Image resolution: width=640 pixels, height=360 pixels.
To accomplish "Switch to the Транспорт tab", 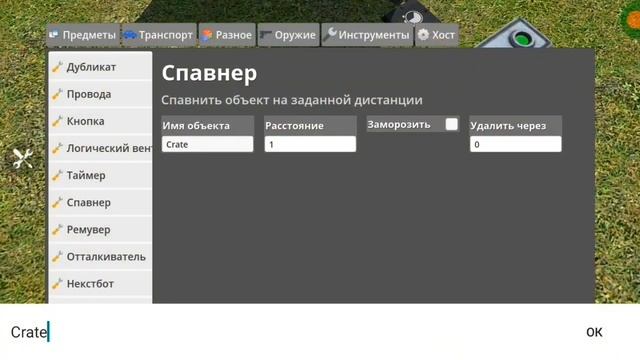I will point(159,35).
